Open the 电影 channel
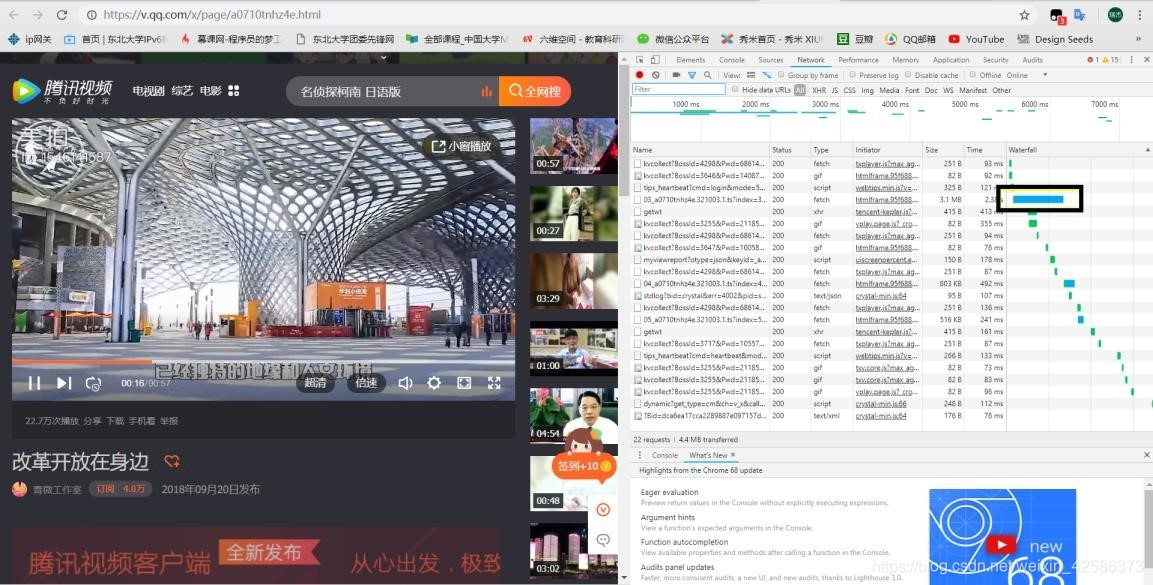Image resolution: width=1153 pixels, height=585 pixels. click(210, 90)
